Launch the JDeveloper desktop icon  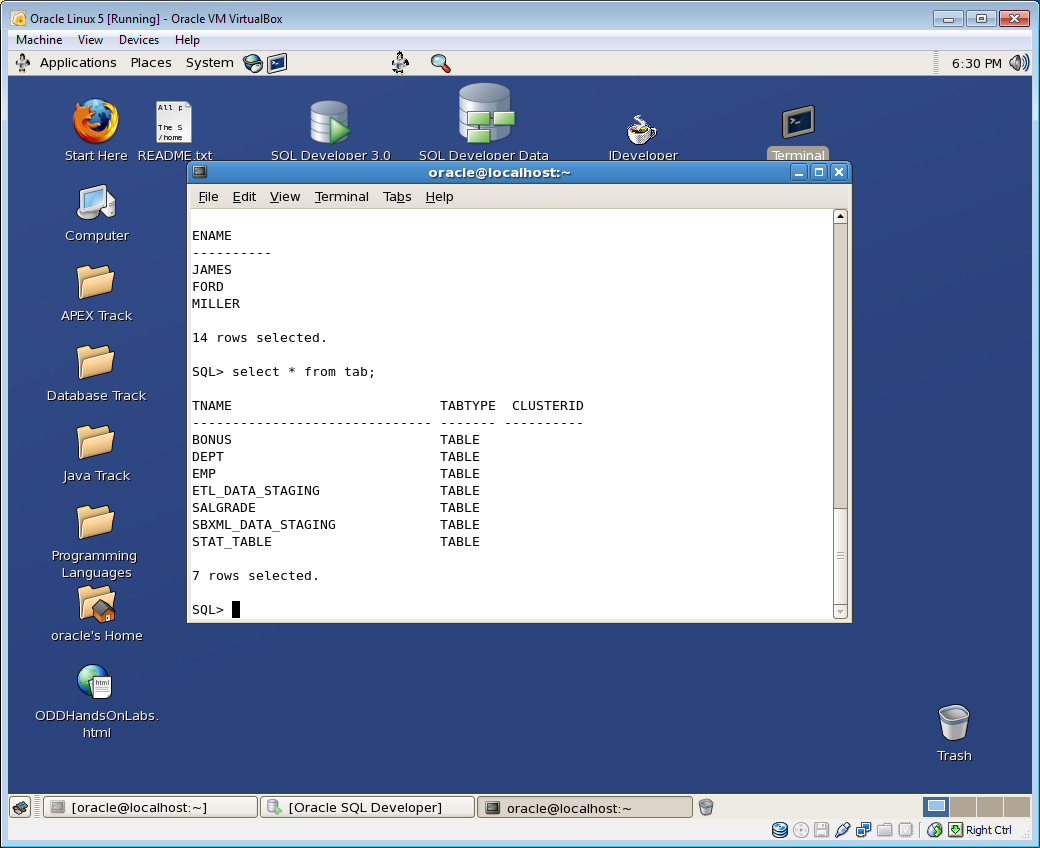(x=642, y=129)
